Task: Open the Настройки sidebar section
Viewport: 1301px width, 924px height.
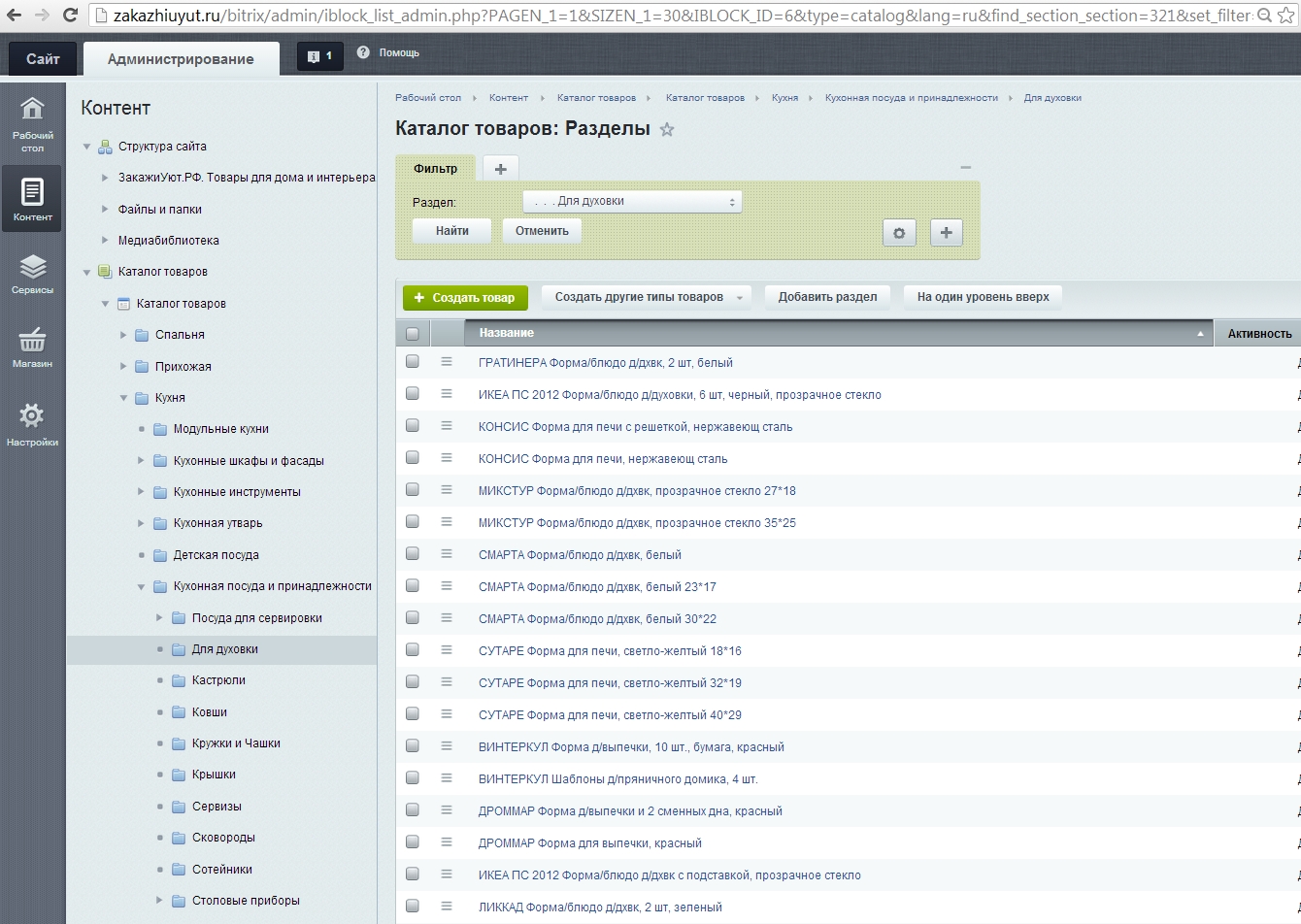Action: [32, 424]
